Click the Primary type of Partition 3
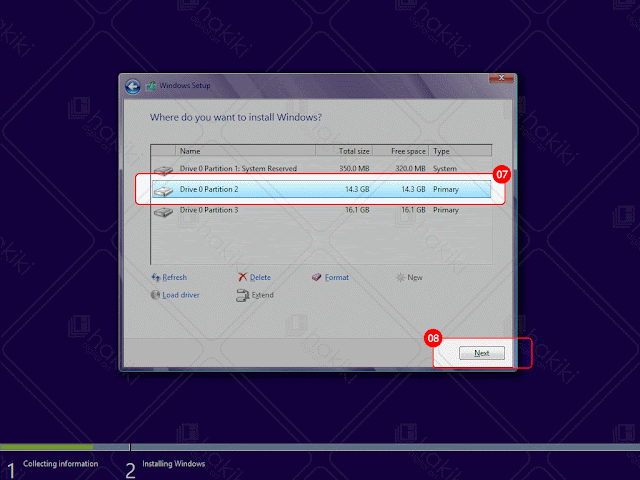Screen dimensions: 640x480 pos(446,210)
